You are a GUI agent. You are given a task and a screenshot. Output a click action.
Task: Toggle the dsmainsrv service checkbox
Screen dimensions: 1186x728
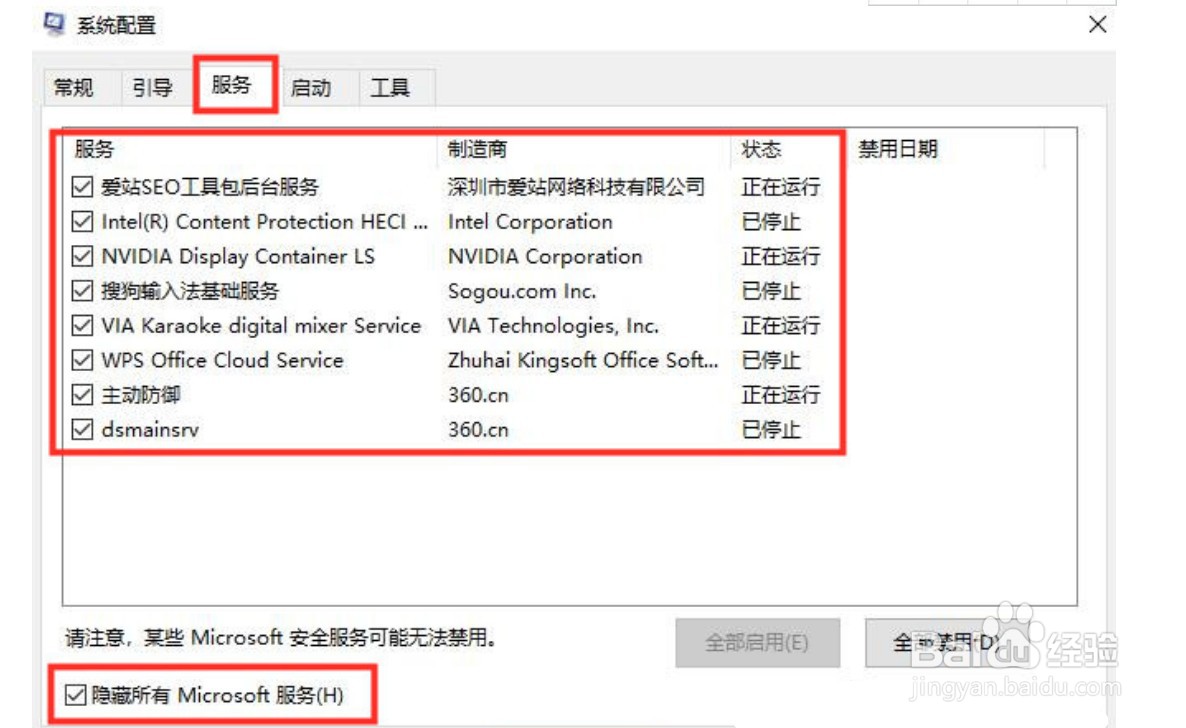[82, 430]
